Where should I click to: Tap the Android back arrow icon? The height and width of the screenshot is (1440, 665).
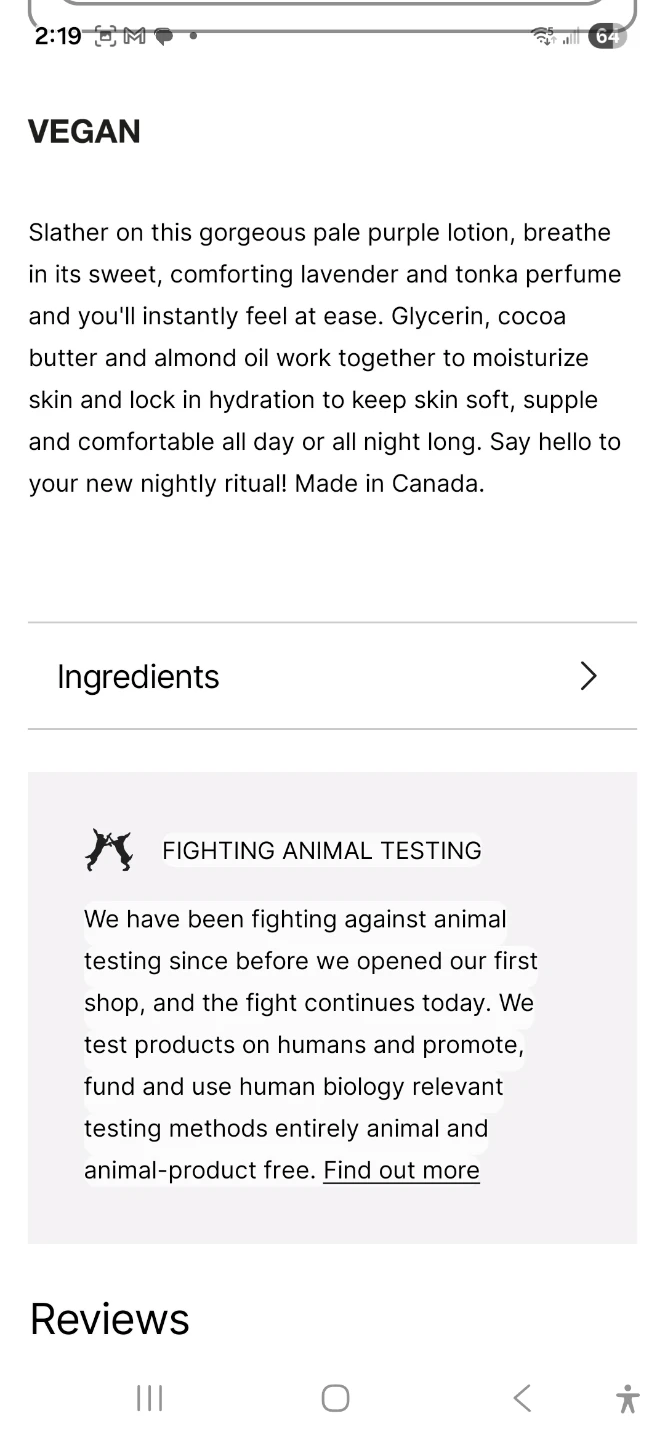pyautogui.click(x=522, y=1398)
